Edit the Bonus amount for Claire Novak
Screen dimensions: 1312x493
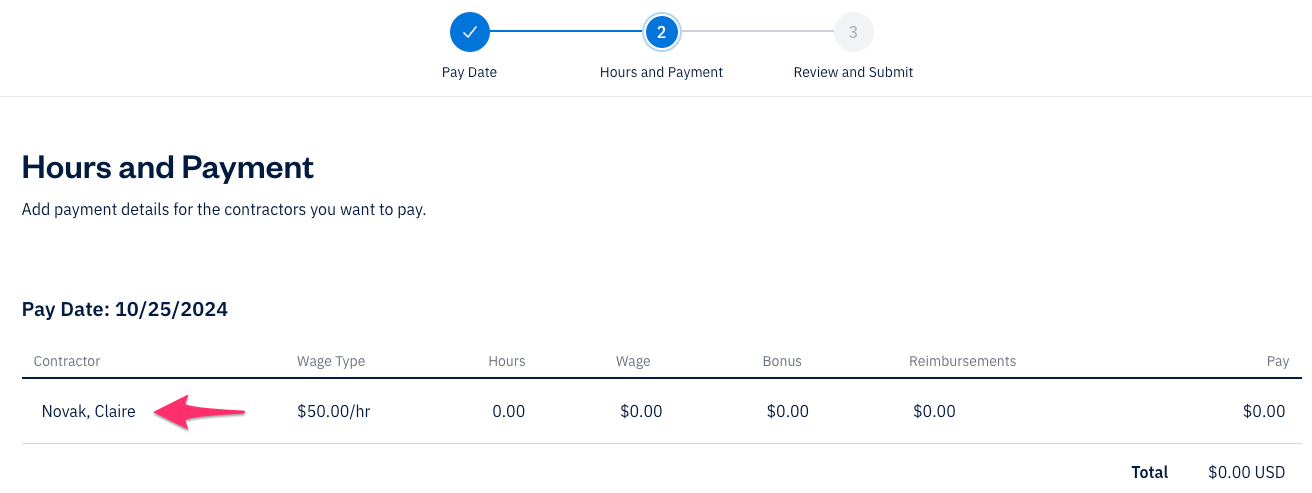pos(787,411)
